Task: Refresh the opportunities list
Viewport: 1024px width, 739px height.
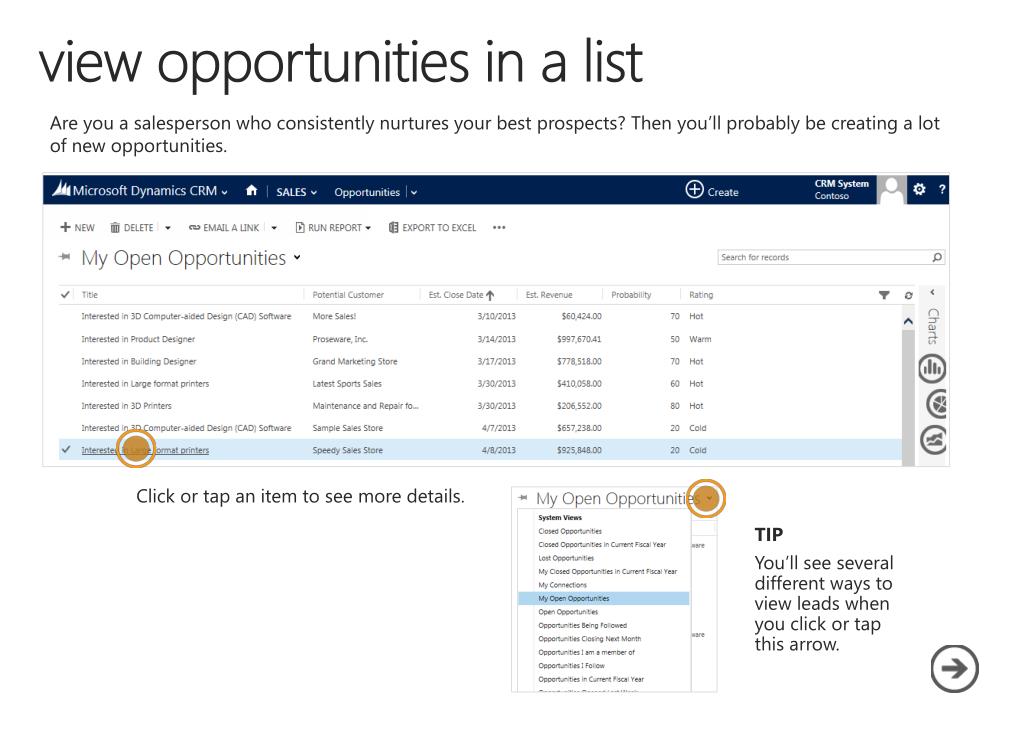Action: [908, 295]
